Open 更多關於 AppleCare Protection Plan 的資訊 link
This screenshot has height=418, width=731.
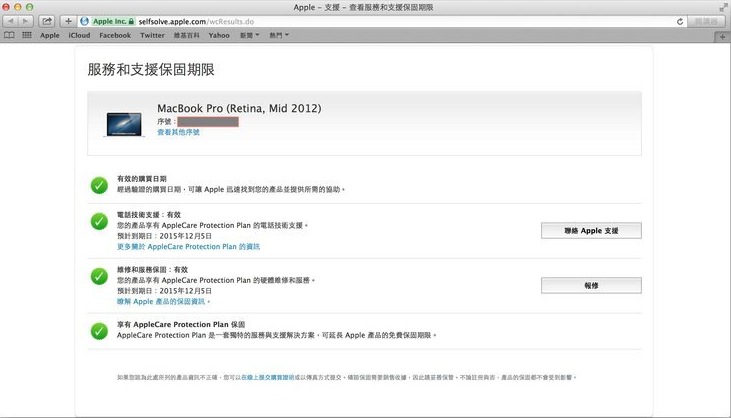coord(188,247)
